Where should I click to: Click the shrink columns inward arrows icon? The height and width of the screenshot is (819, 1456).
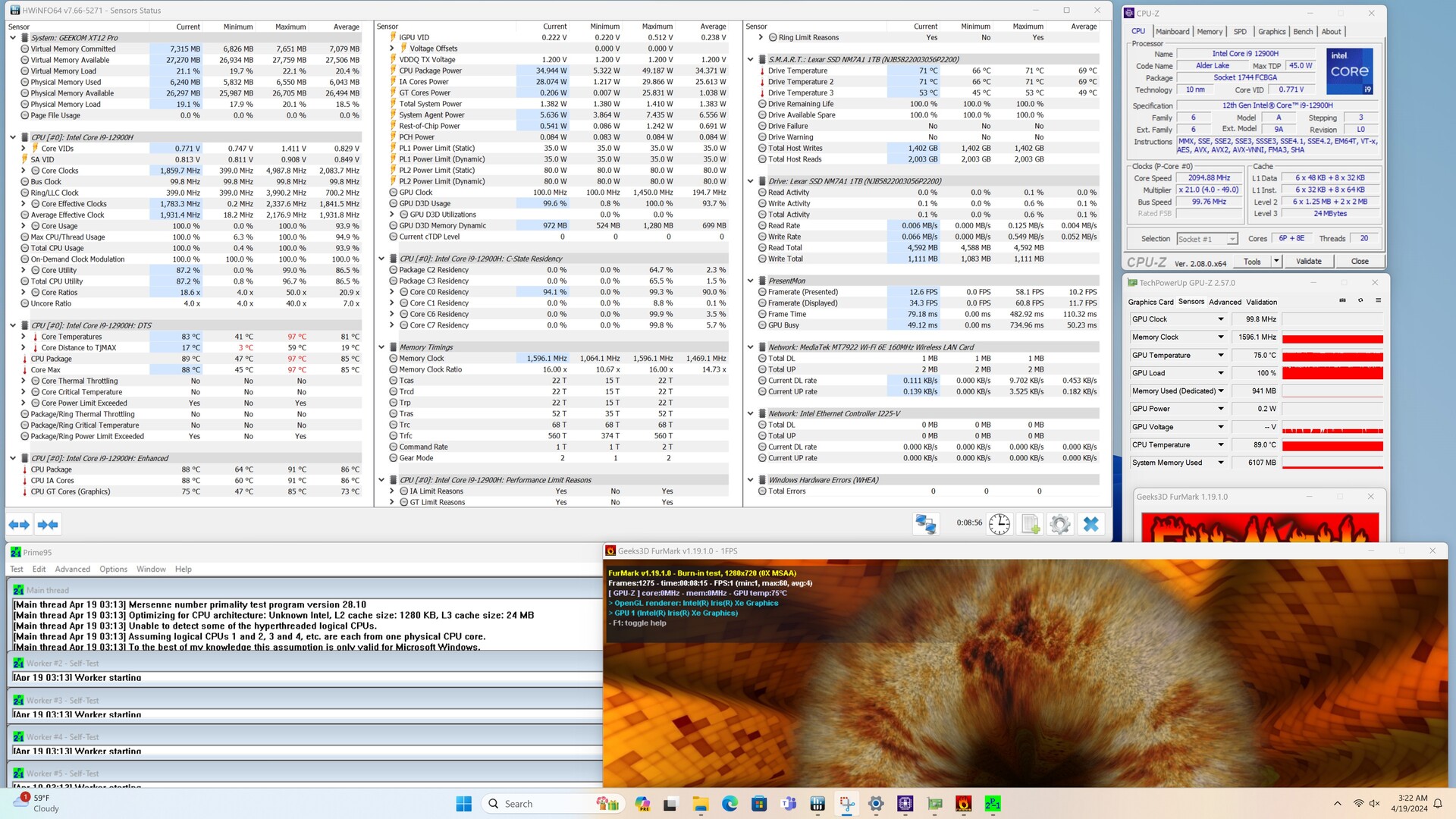48,525
